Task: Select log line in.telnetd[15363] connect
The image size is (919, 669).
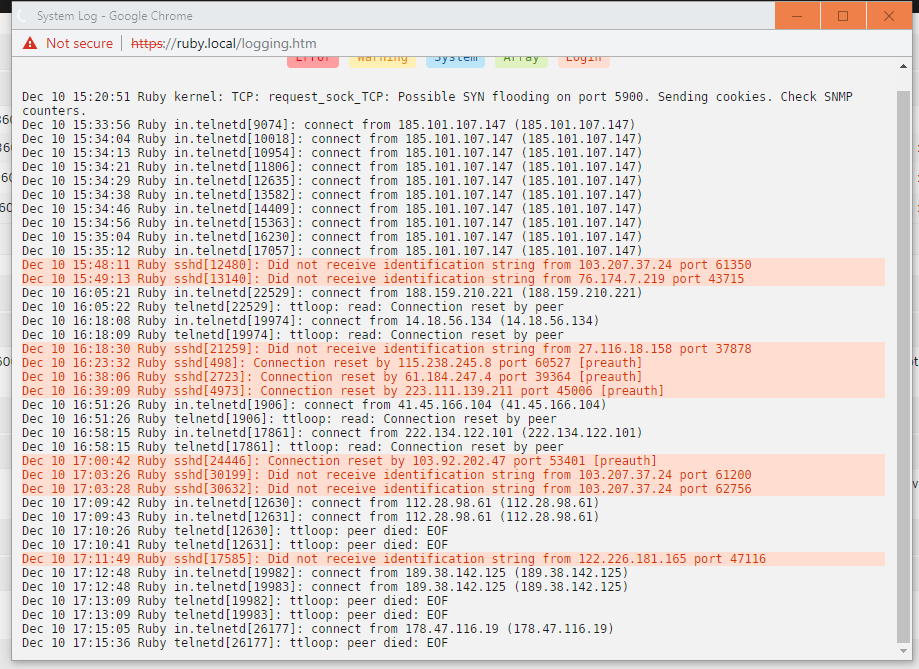Action: click(332, 223)
